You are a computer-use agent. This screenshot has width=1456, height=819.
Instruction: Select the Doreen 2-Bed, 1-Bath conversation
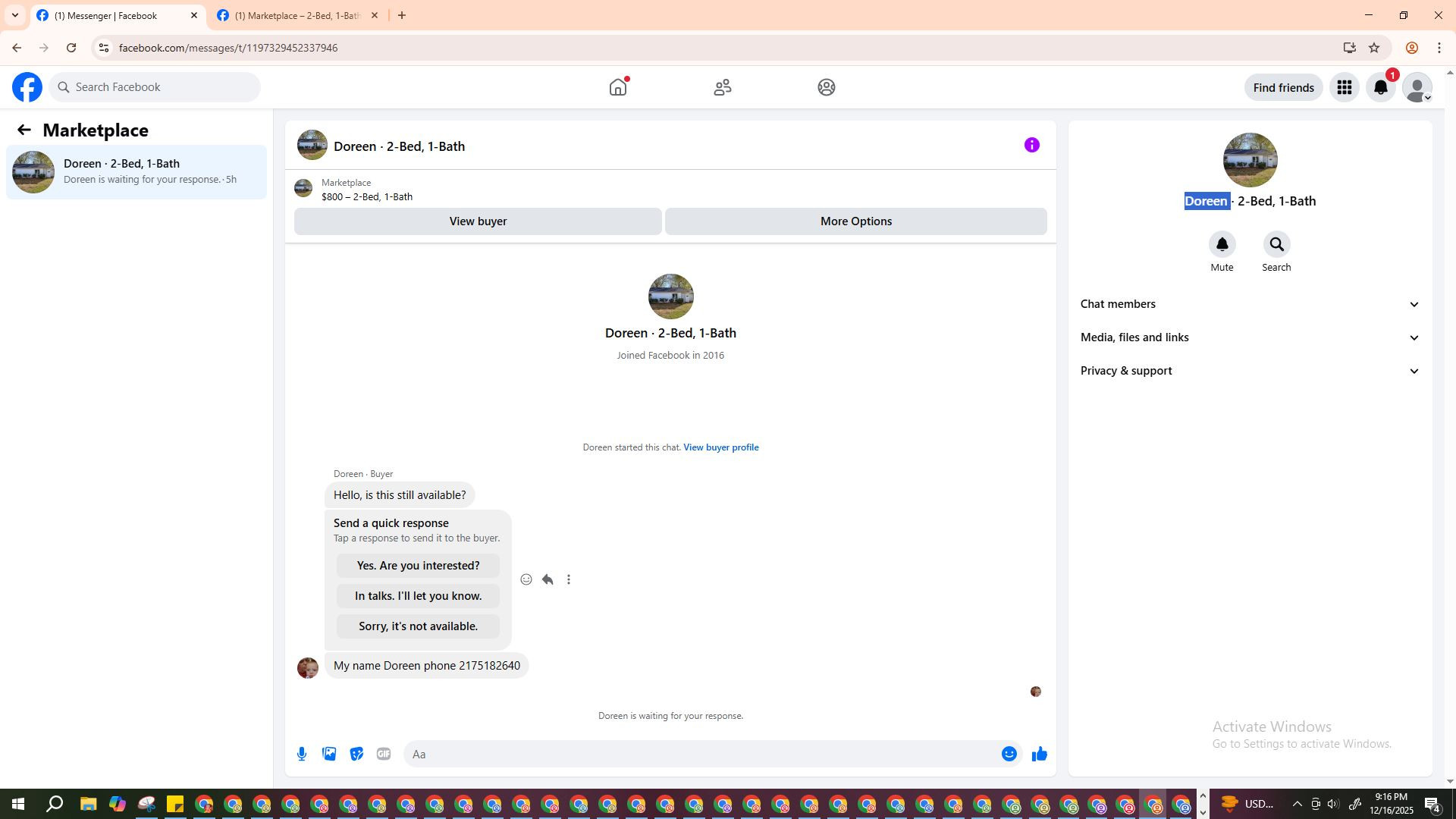tap(136, 172)
